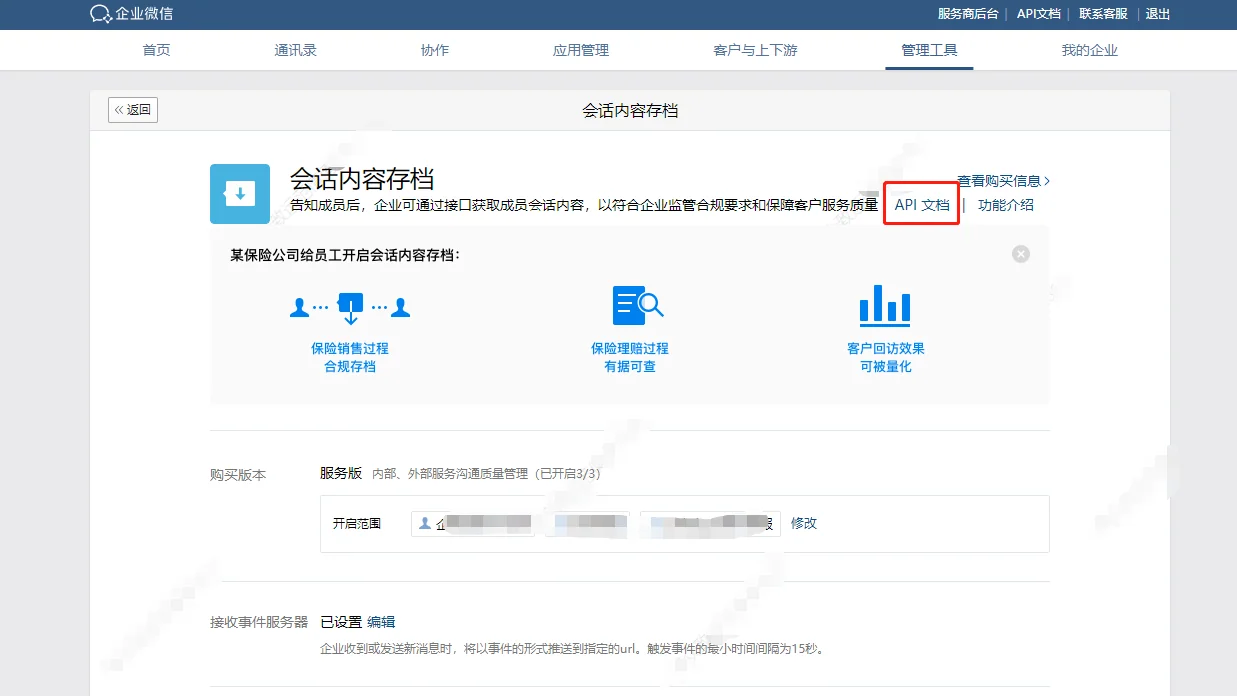Viewport: 1237px width, 696px height.
Task: Open the top bar API文档 link
Action: 1038,14
